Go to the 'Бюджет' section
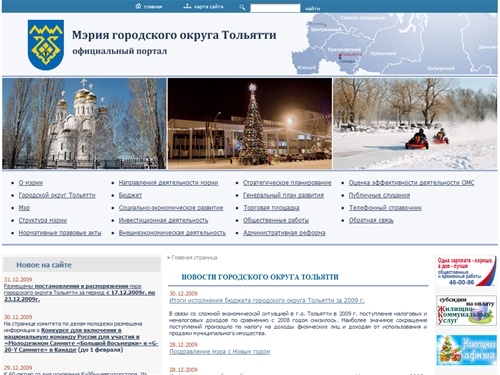 [130, 195]
